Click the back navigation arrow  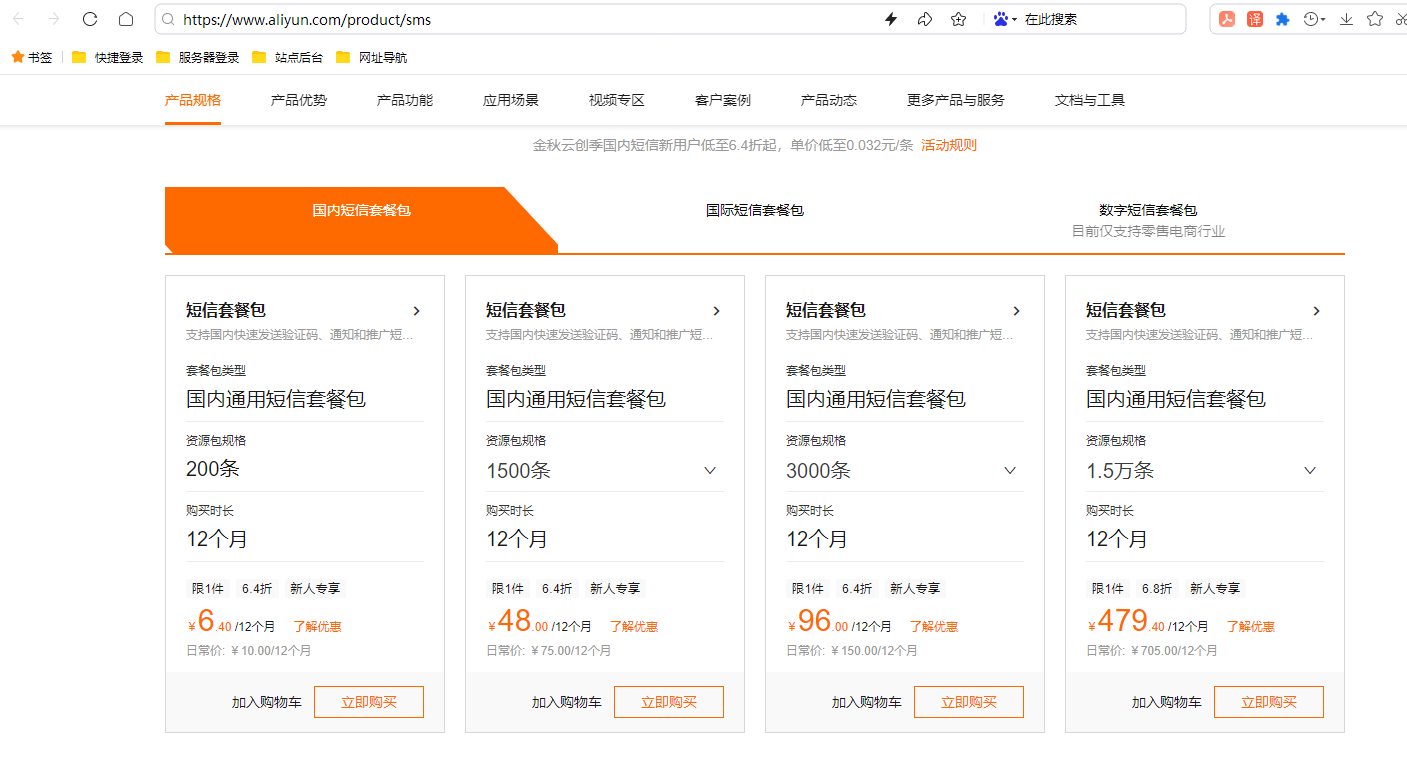click(x=18, y=19)
